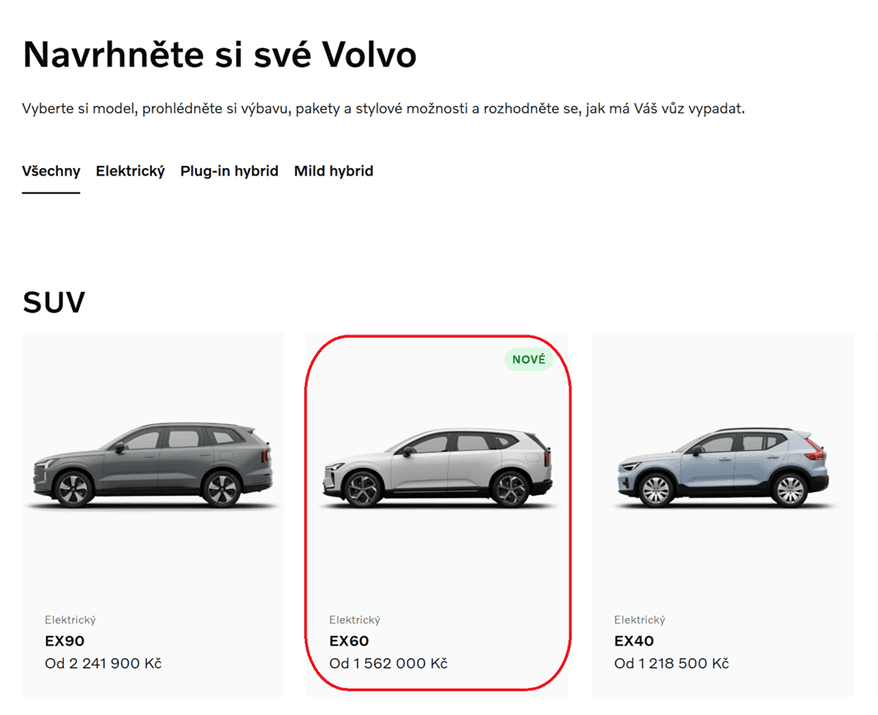The height and width of the screenshot is (715, 878).
Task: Click Elektrický label on EX90 card
Action: tap(70, 620)
